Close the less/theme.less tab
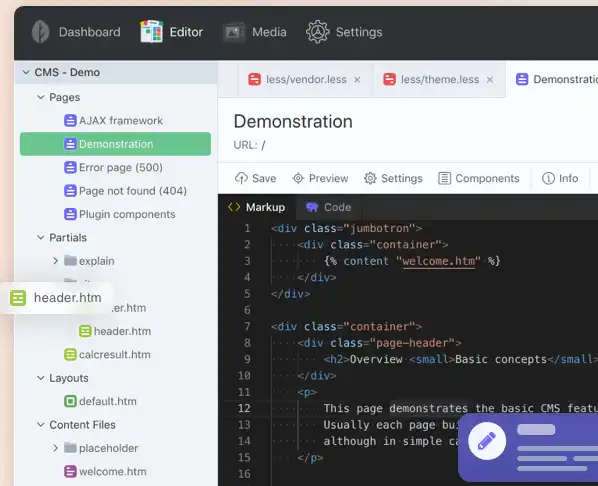Image resolution: width=598 pixels, height=486 pixels. [490, 79]
